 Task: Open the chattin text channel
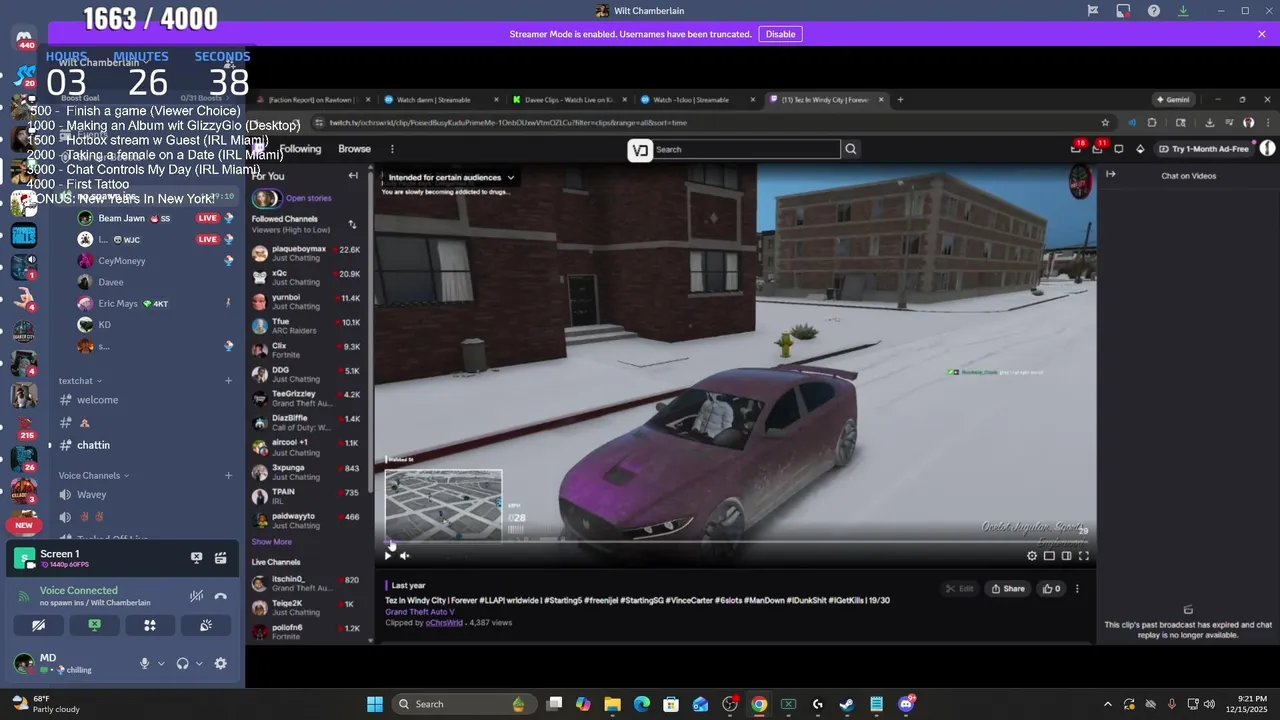[x=142, y=445]
